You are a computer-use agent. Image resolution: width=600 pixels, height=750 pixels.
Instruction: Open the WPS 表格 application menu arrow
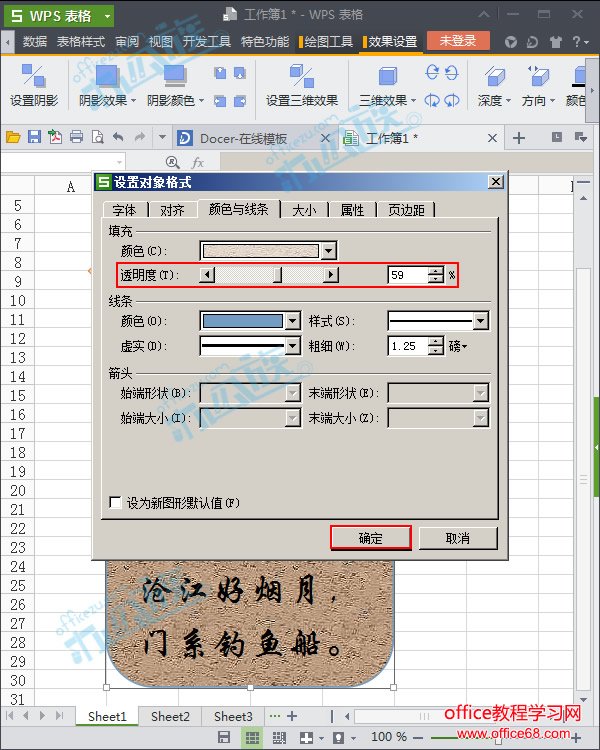click(108, 16)
